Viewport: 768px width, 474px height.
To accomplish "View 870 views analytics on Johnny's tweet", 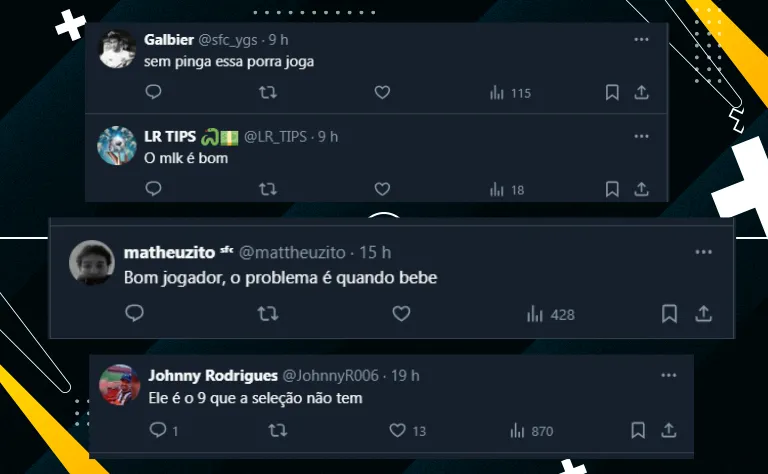I will pyautogui.click(x=531, y=431).
